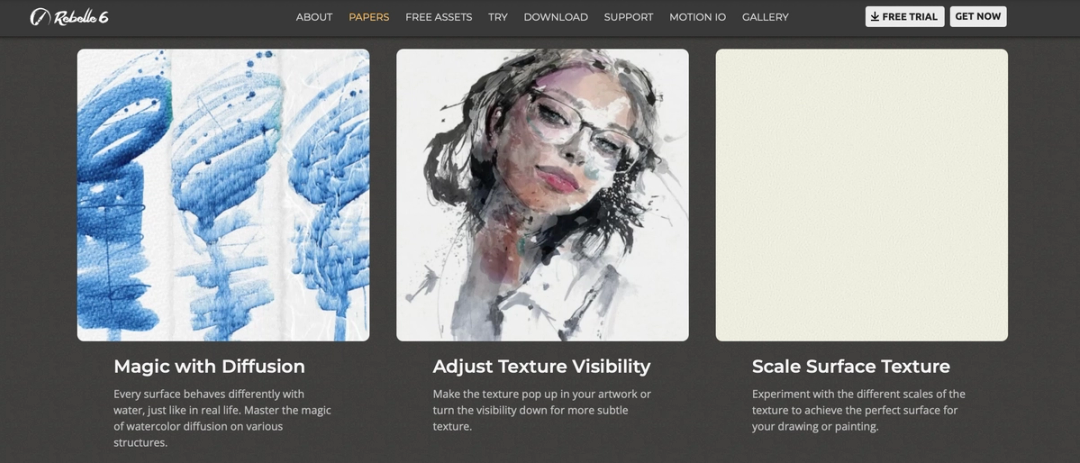The width and height of the screenshot is (1080, 463).
Task: Open the Free Assets page
Action: pos(439,17)
